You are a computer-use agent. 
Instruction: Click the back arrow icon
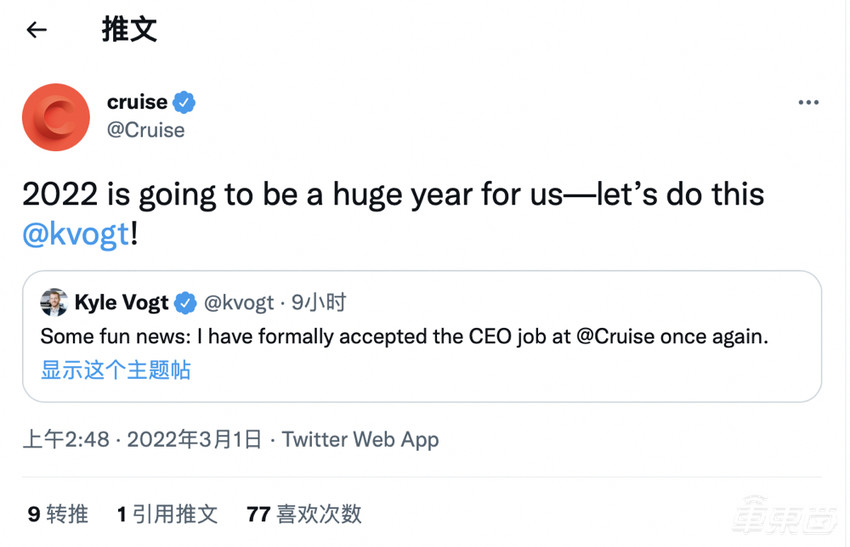[x=37, y=30]
